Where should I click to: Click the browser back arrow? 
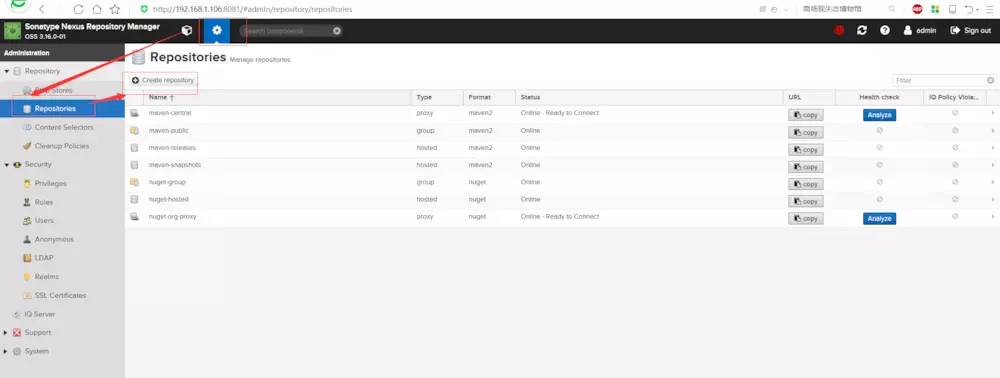click(x=42, y=10)
